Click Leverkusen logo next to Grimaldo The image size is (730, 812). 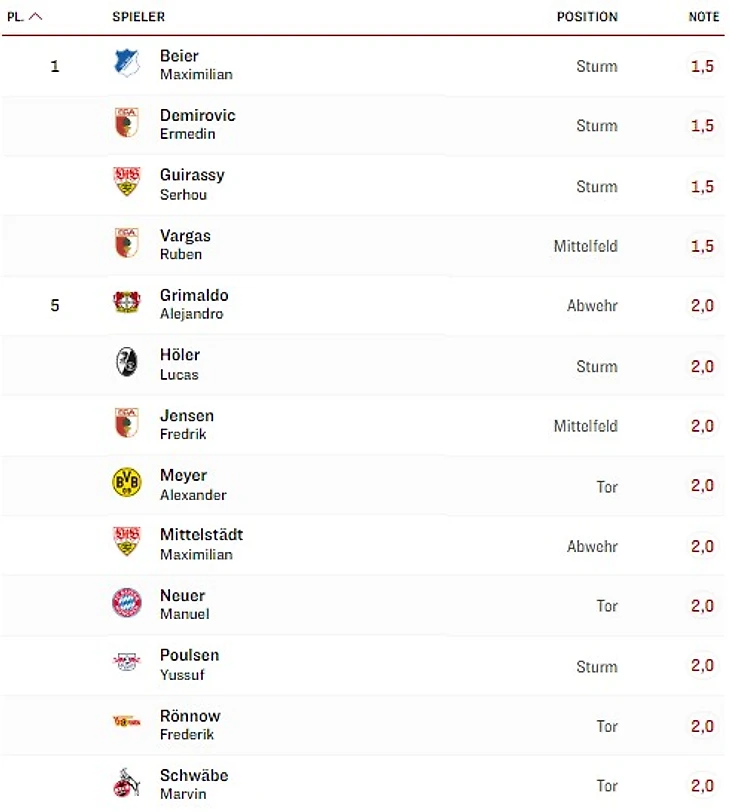pos(127,304)
